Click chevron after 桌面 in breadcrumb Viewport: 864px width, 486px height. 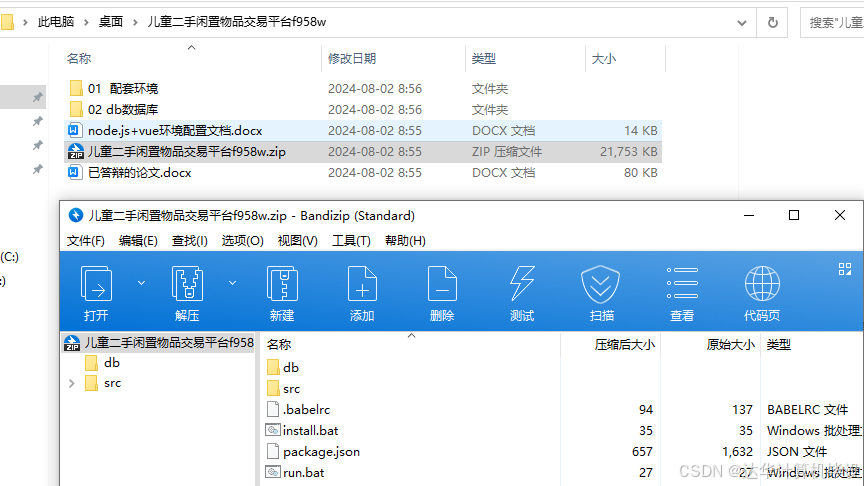click(x=135, y=23)
